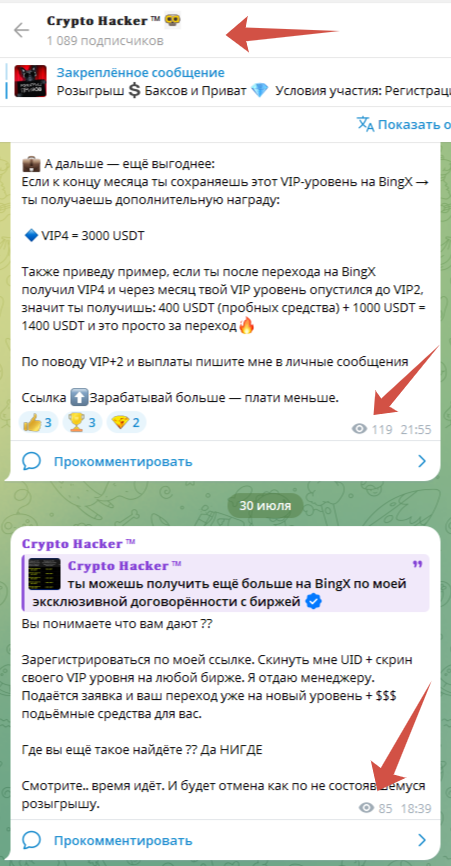Jump to the quoted BingX message
451x866 pixels.
click(x=226, y=583)
